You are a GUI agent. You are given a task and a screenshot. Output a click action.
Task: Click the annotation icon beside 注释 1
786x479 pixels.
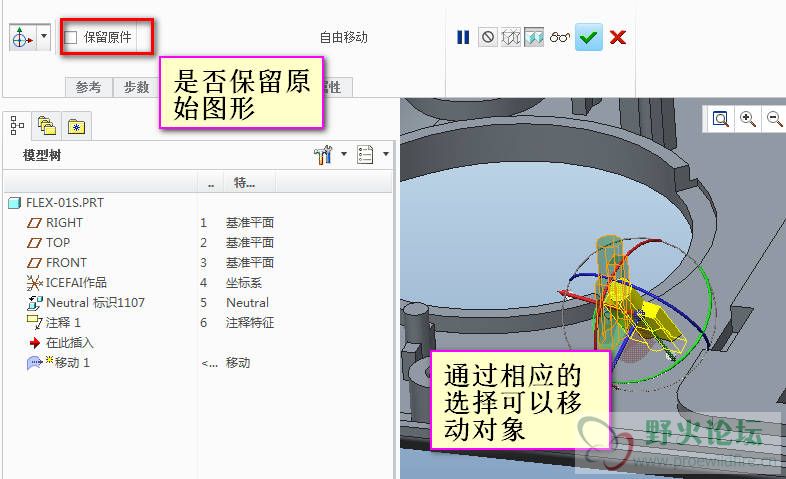pos(35,322)
